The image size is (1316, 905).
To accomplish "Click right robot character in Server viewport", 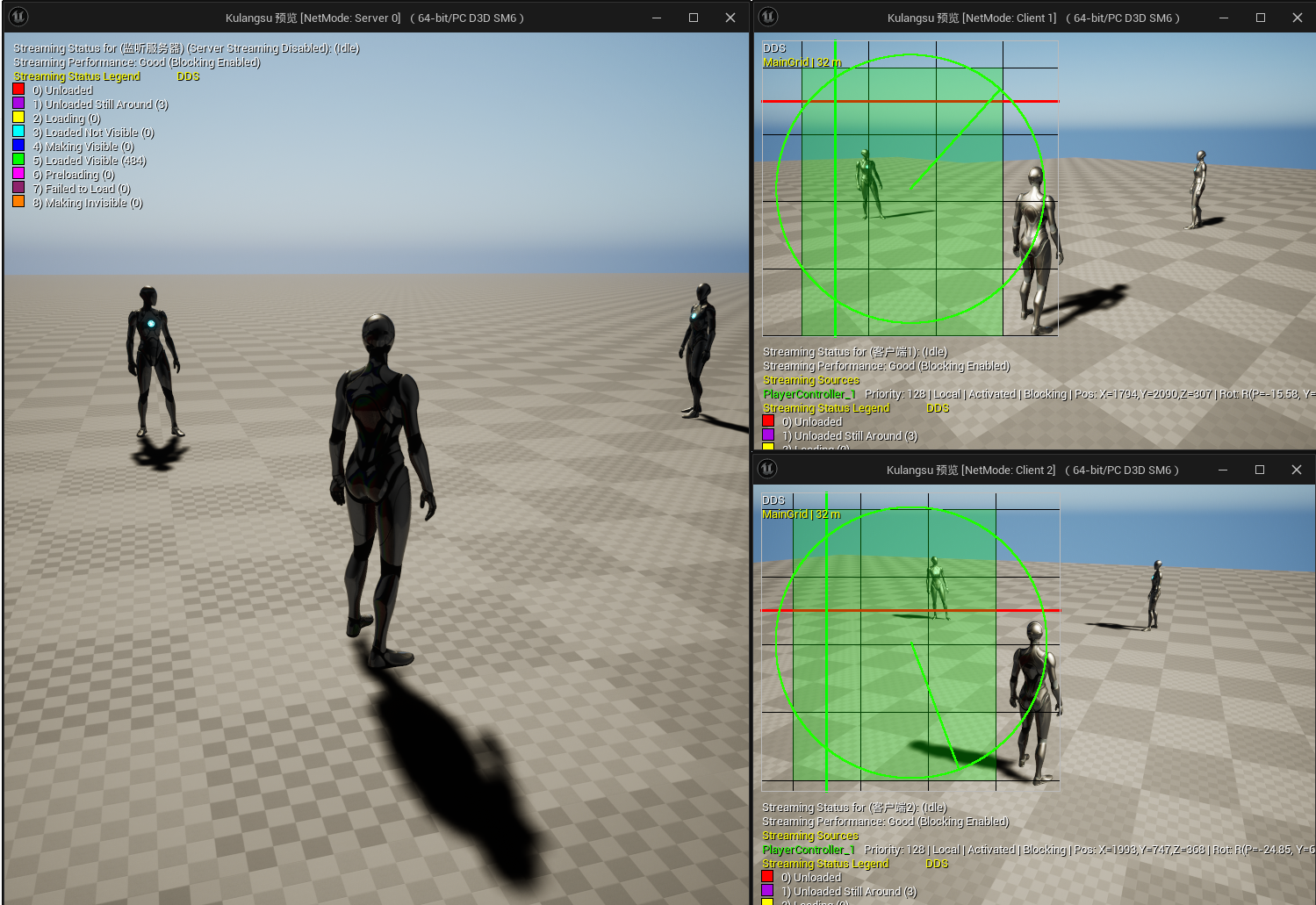I will coord(699,349).
